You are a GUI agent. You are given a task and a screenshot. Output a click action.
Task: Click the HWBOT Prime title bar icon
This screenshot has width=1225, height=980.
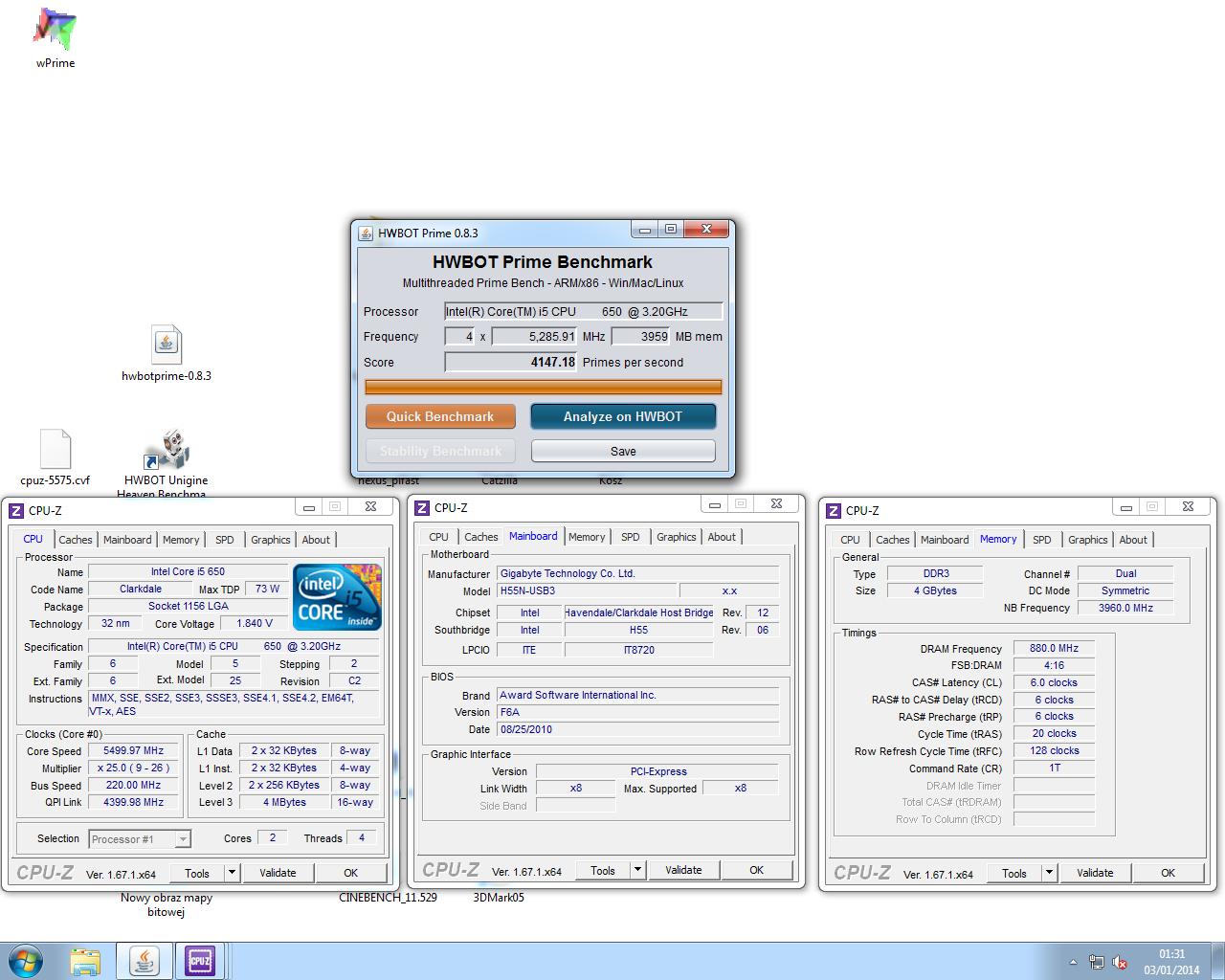point(366,233)
